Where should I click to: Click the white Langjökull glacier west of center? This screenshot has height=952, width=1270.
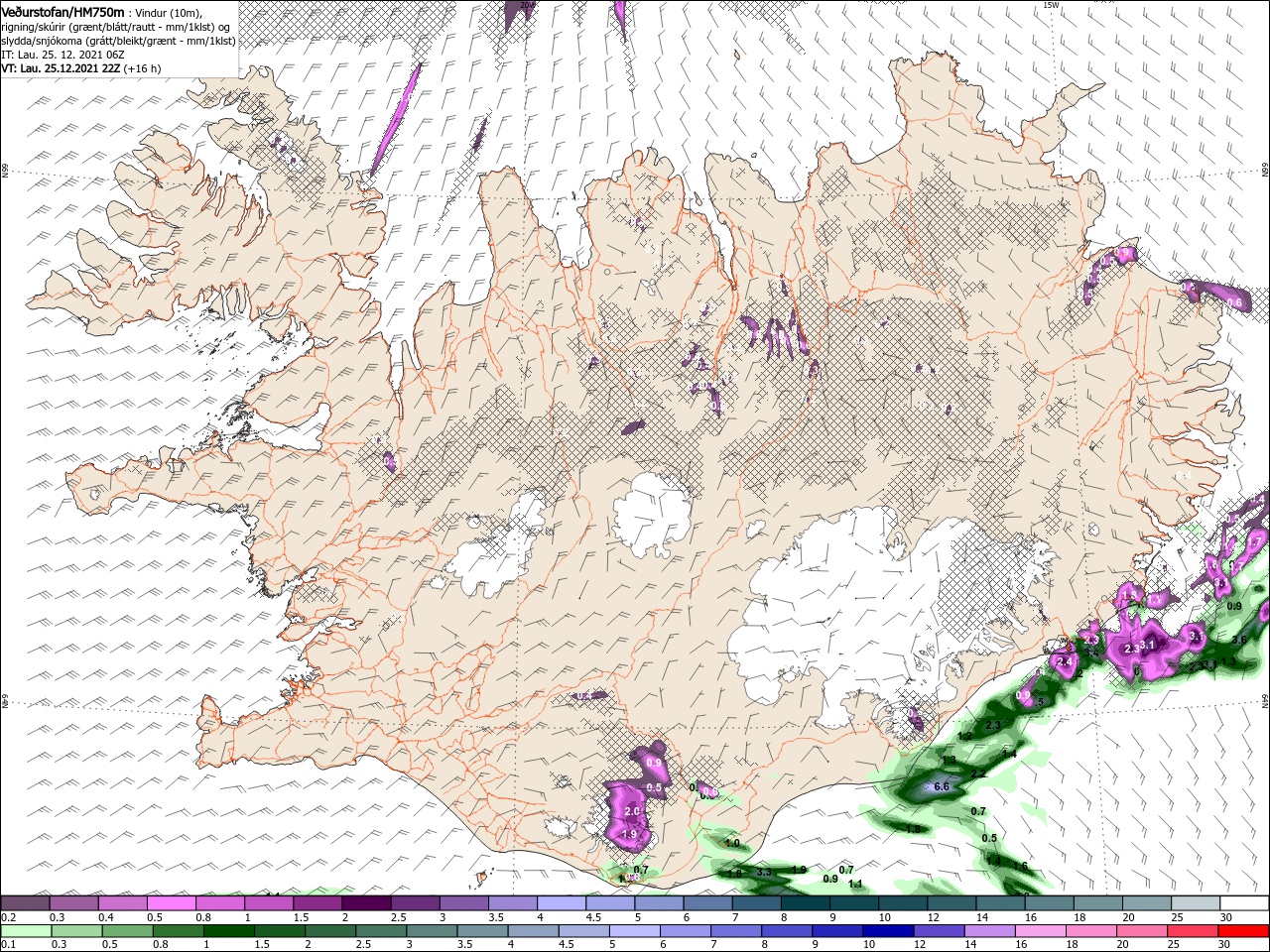(496, 548)
